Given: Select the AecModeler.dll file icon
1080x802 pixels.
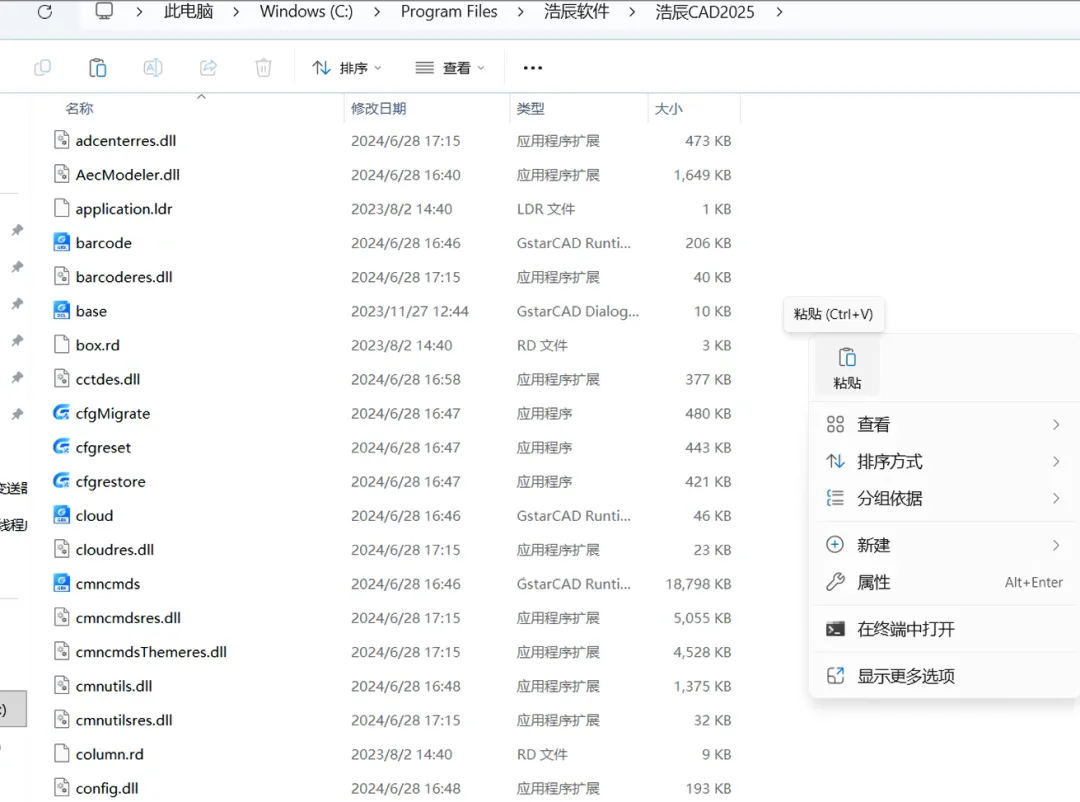Looking at the screenshot, I should 61,174.
